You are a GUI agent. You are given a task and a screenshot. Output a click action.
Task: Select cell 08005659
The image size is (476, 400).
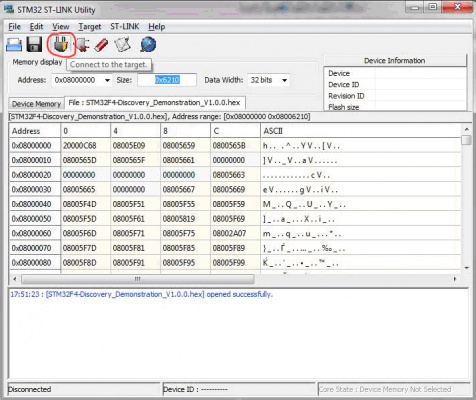pyautogui.click(x=185, y=146)
